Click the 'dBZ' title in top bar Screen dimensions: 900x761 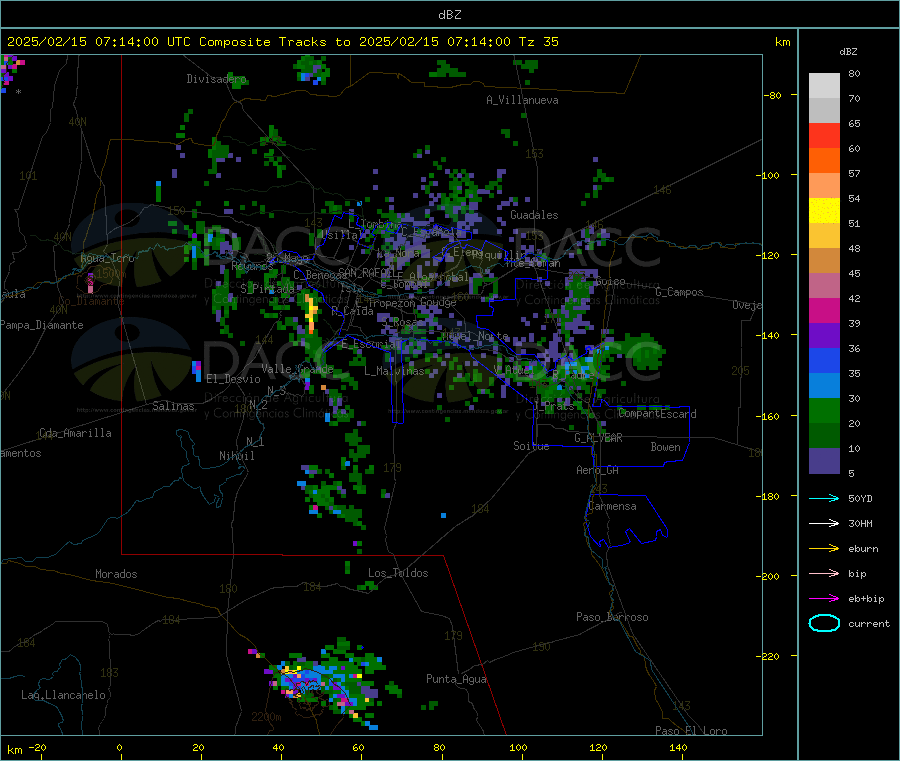coord(449,15)
